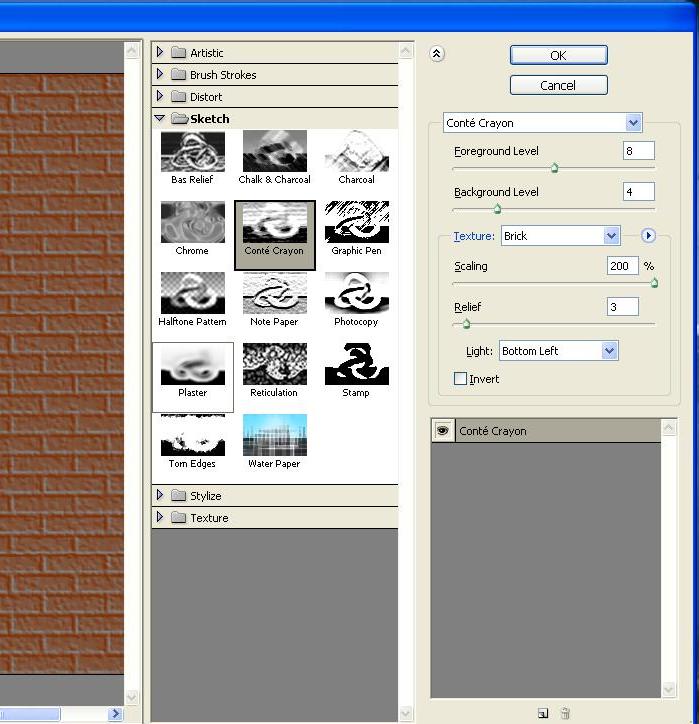This screenshot has width=699, height=724.
Task: Collapse the Sketch filter folder
Action: tap(160, 118)
